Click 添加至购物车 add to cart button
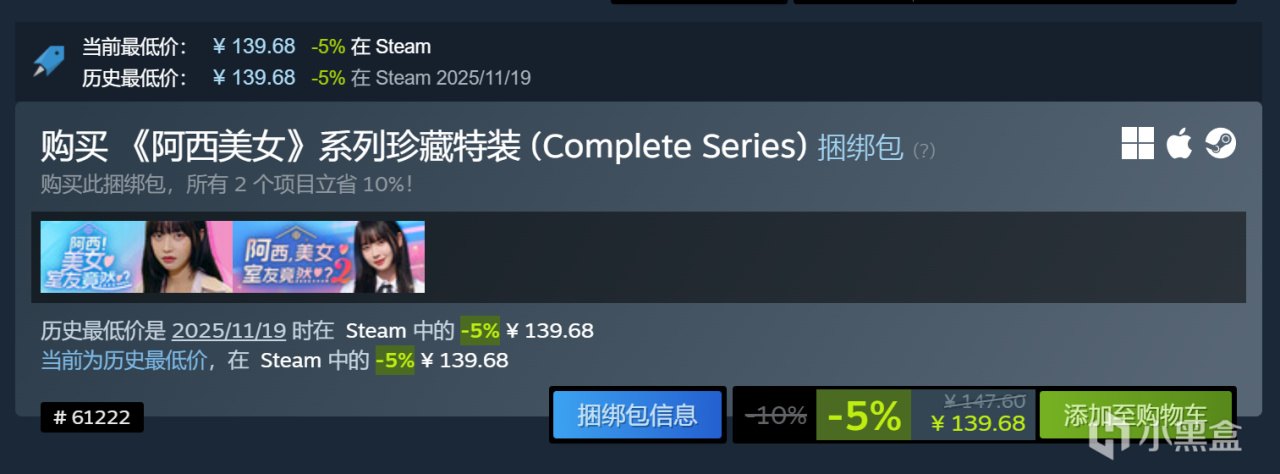The width and height of the screenshot is (1280, 474). 1135,415
